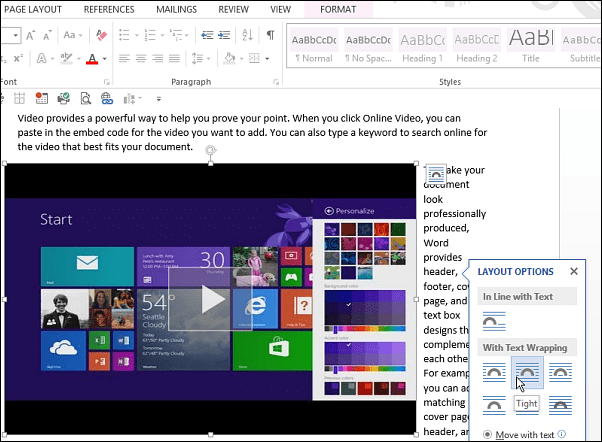
Task: Click the Move with text info icon
Action: (x=562, y=434)
